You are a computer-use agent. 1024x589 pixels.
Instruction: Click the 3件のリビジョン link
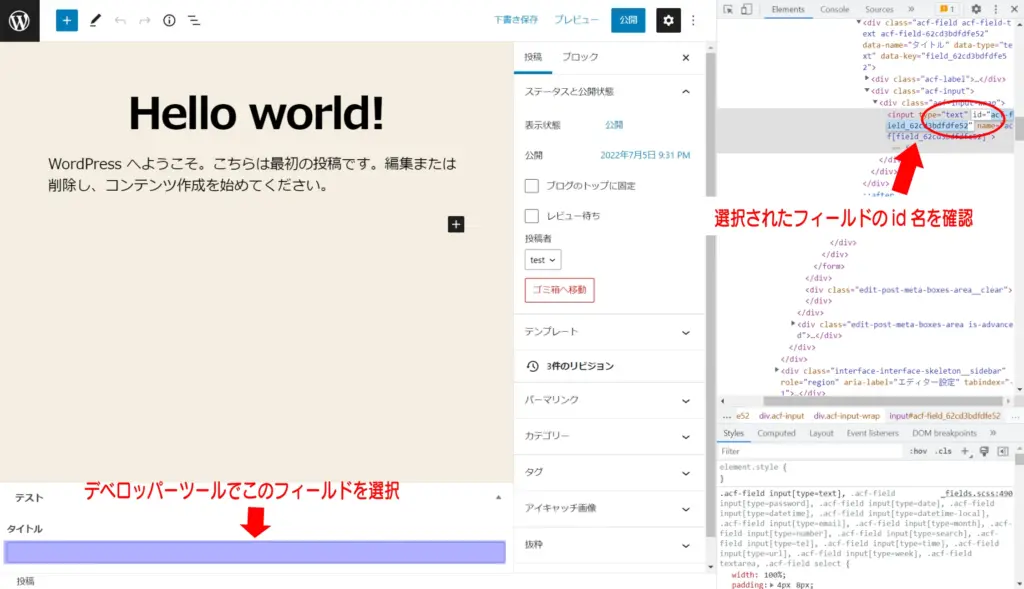pos(580,366)
